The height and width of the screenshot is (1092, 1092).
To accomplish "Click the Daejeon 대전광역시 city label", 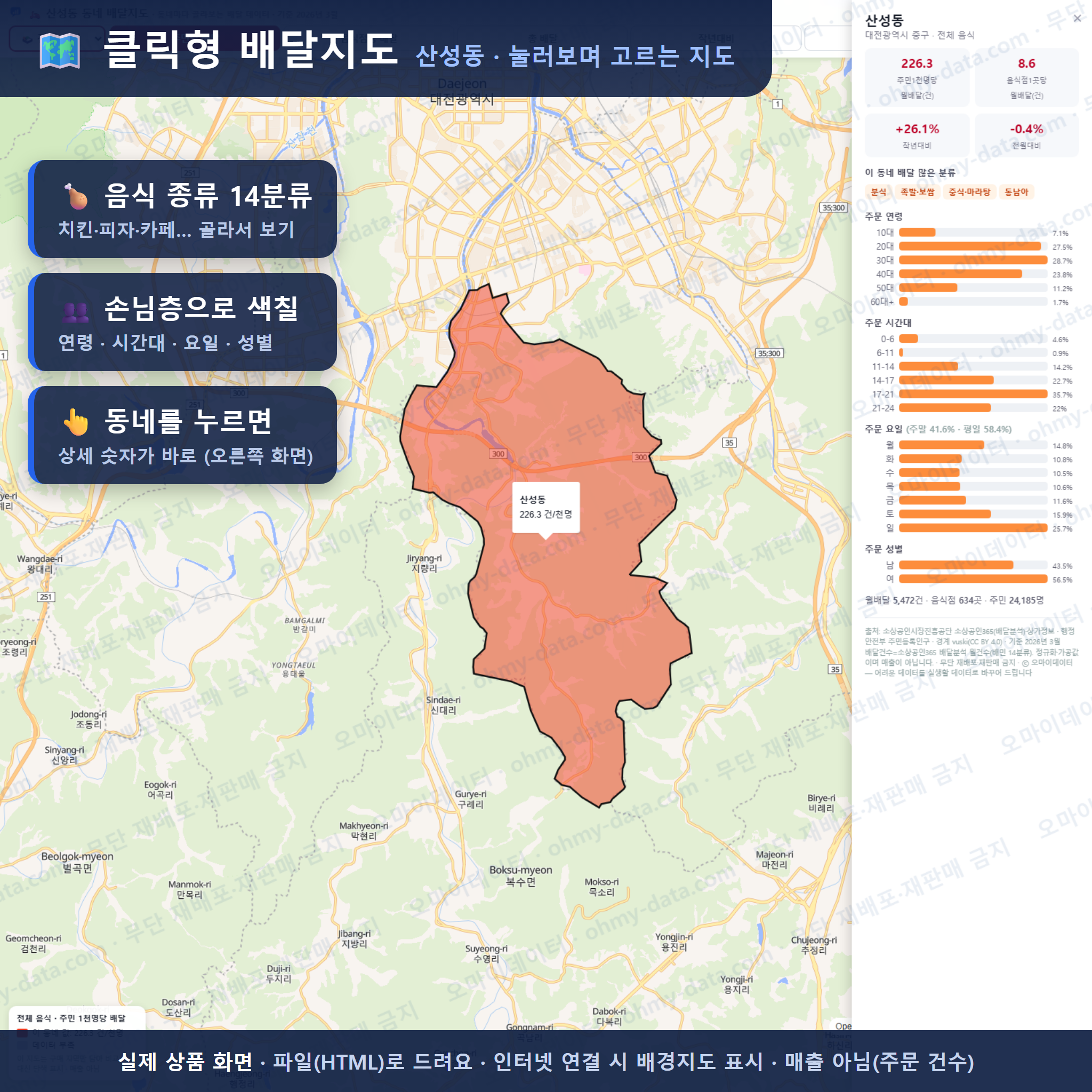I will coord(462,92).
